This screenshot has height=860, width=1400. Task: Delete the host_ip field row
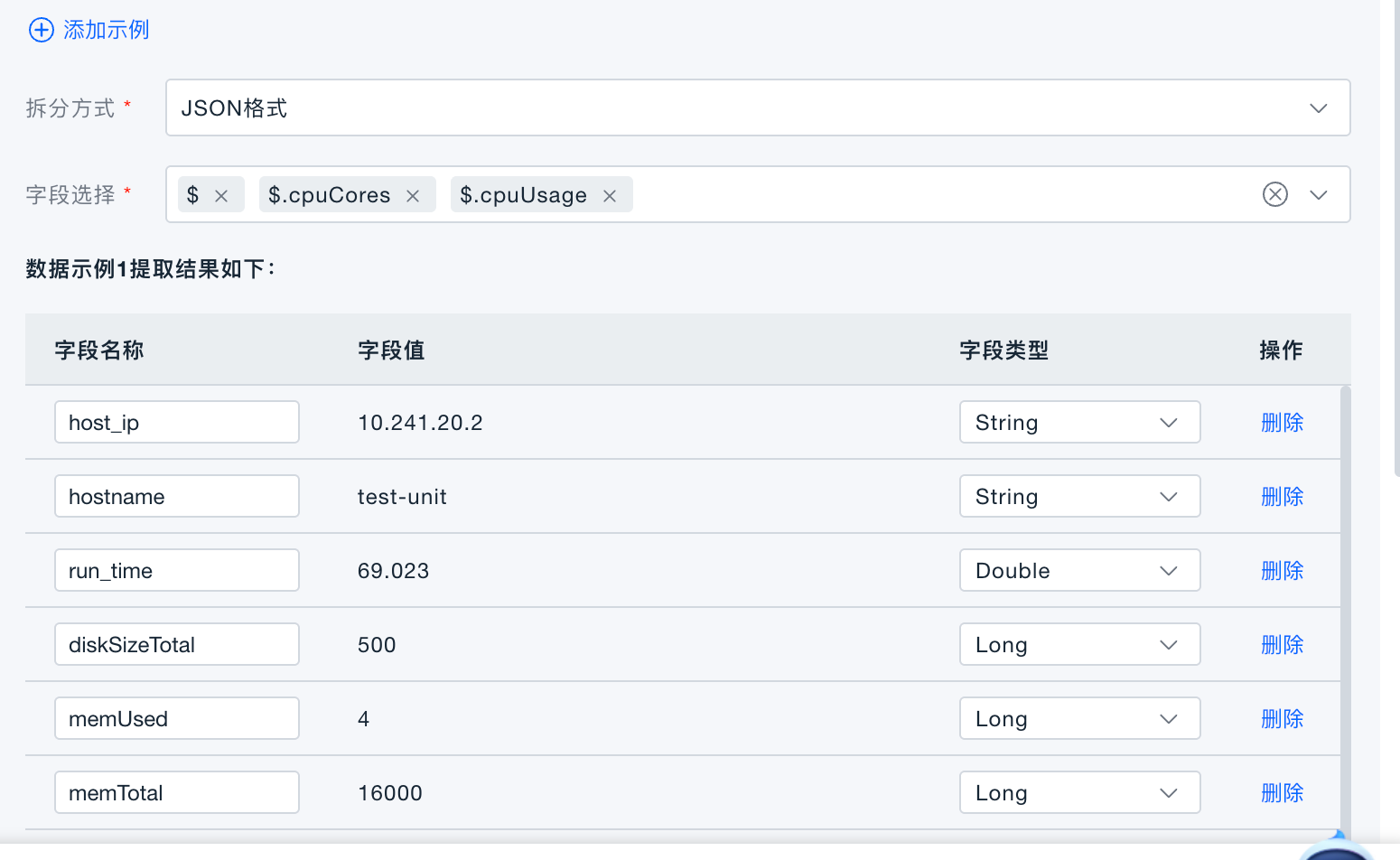(x=1282, y=422)
